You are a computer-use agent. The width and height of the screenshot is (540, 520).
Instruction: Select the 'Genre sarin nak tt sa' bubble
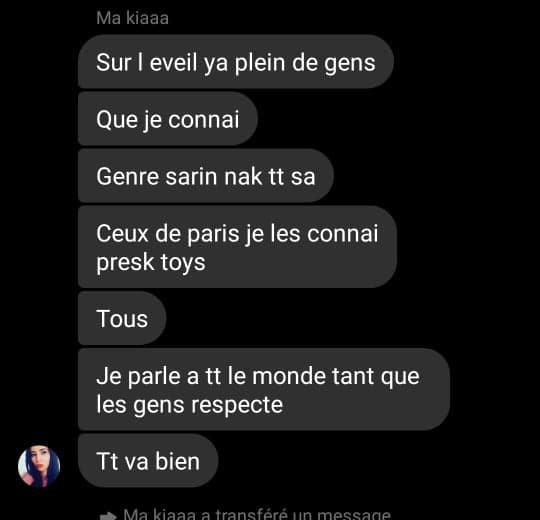[x=206, y=176]
